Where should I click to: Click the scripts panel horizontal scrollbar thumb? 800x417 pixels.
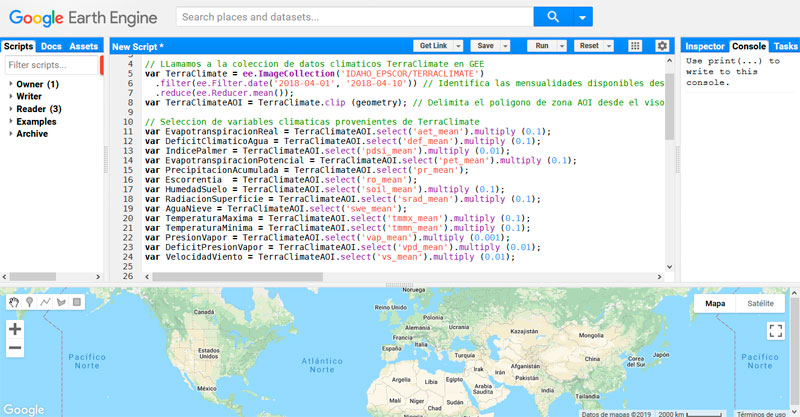[x=33, y=277]
